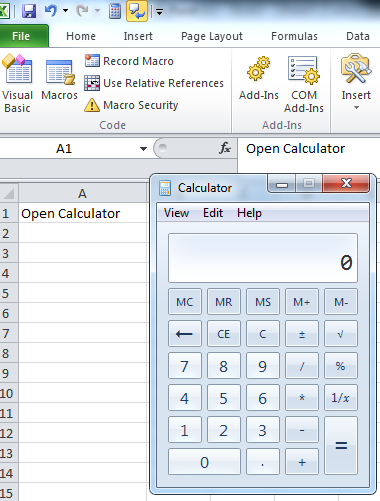
Task: Click the plus calculator key
Action: click(302, 462)
